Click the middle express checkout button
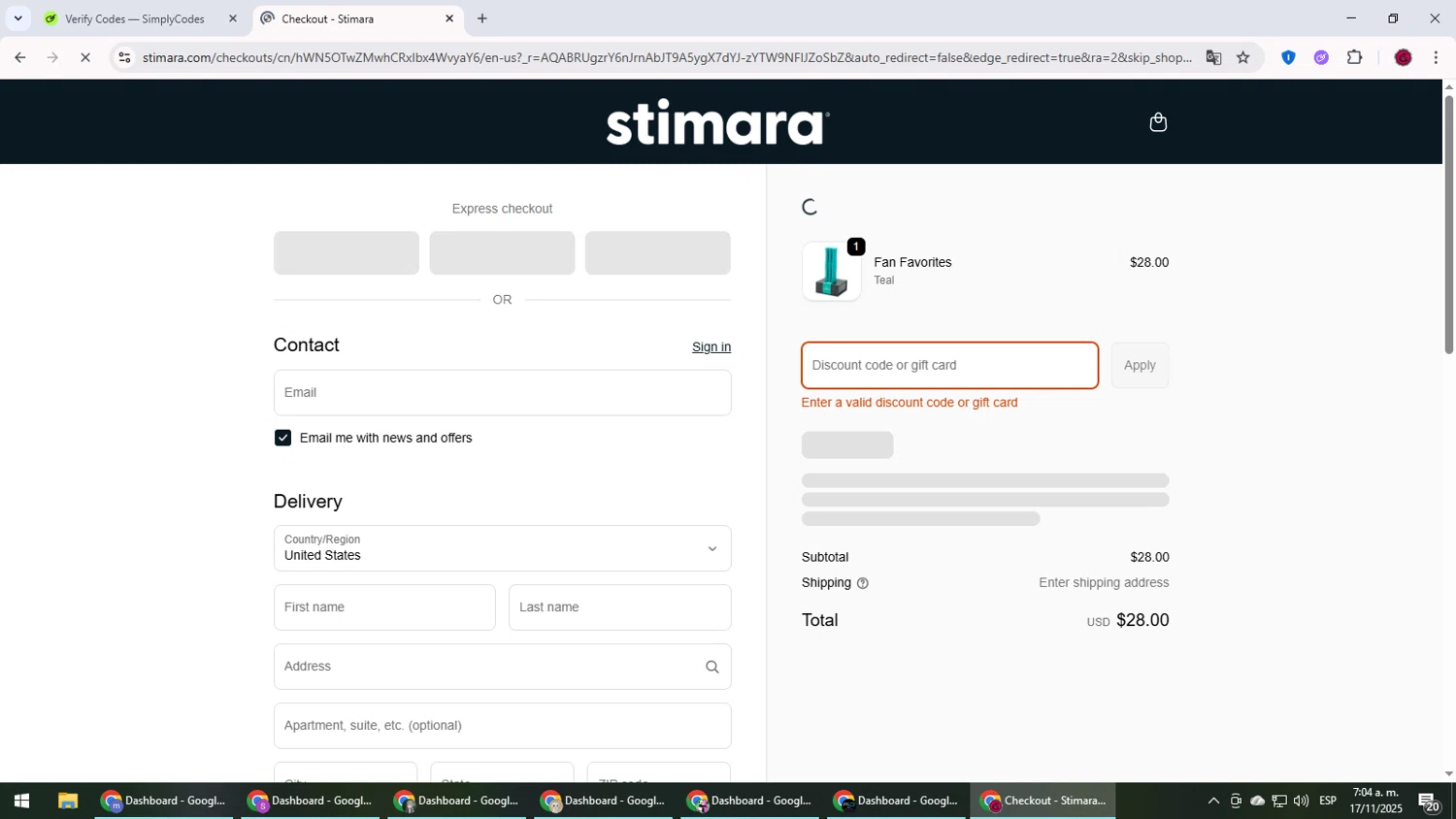Screen dimensions: 1456x819 (x=502, y=252)
